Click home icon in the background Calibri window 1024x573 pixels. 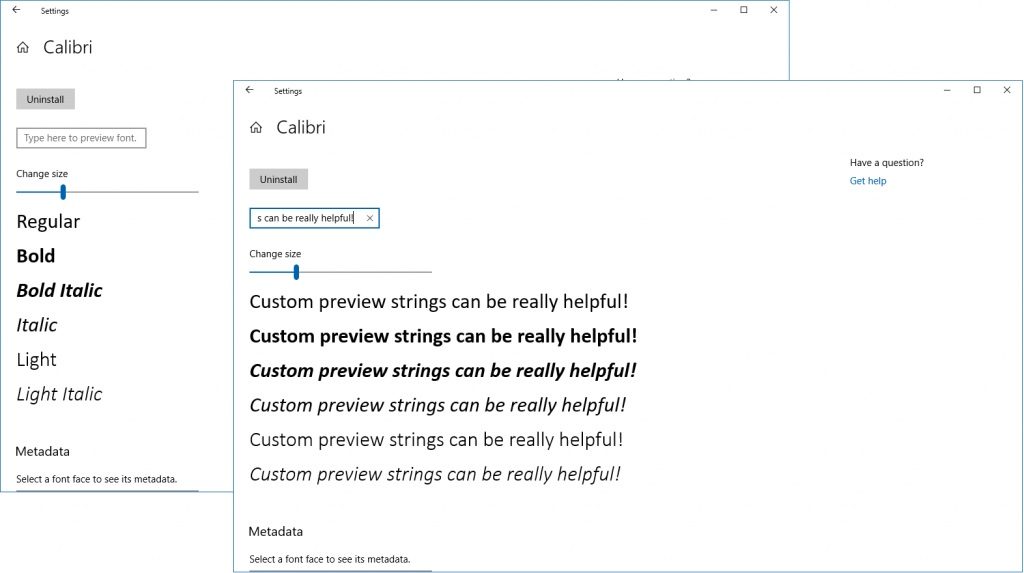[x=23, y=48]
